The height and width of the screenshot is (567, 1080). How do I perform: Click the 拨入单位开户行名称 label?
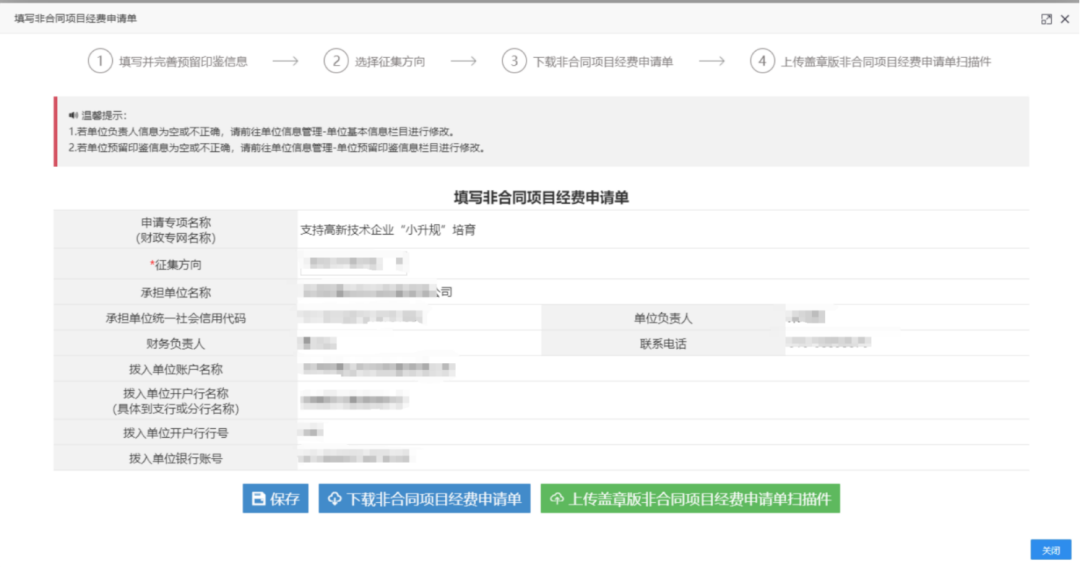click(x=176, y=401)
